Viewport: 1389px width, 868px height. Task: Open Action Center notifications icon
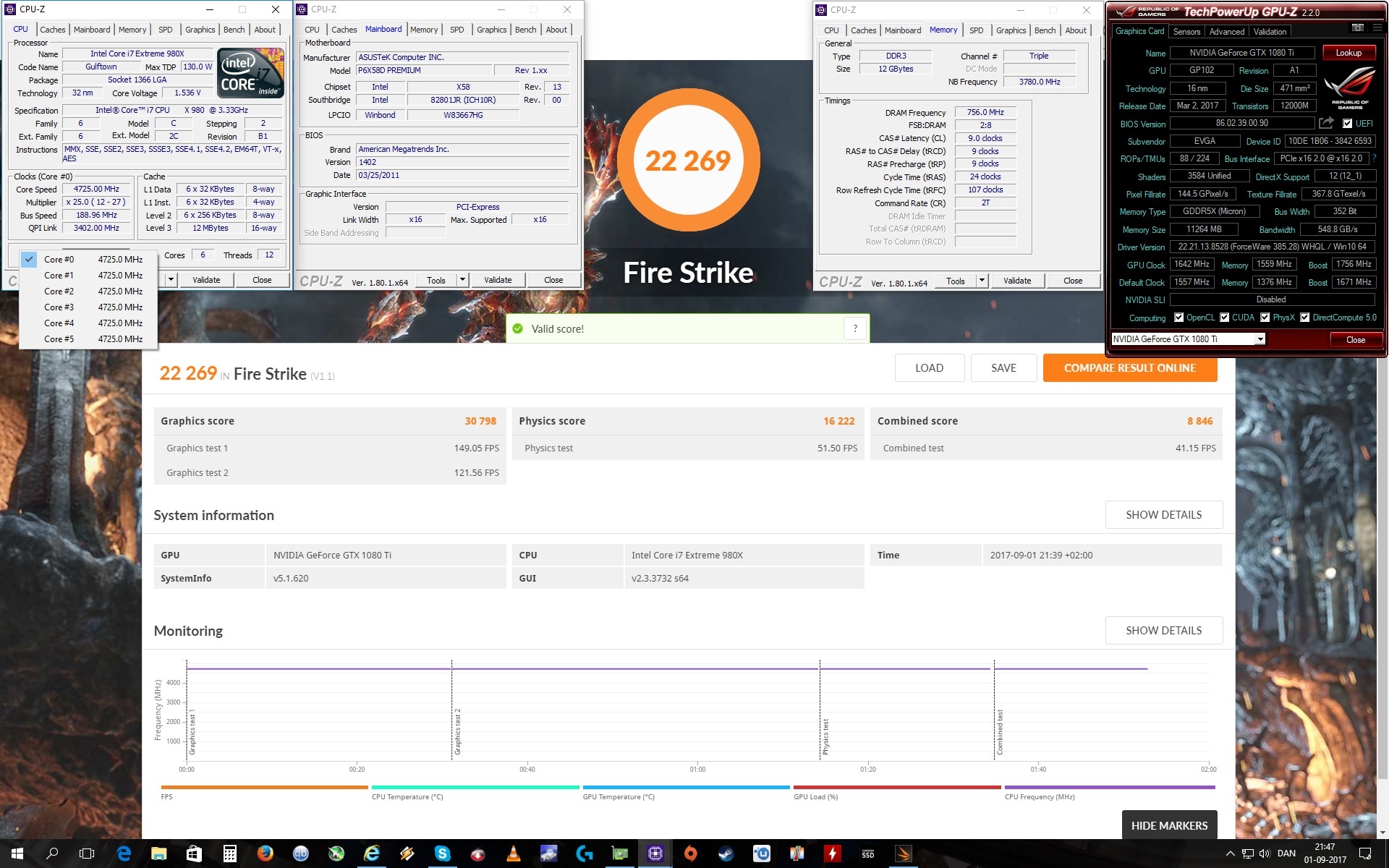1365,854
